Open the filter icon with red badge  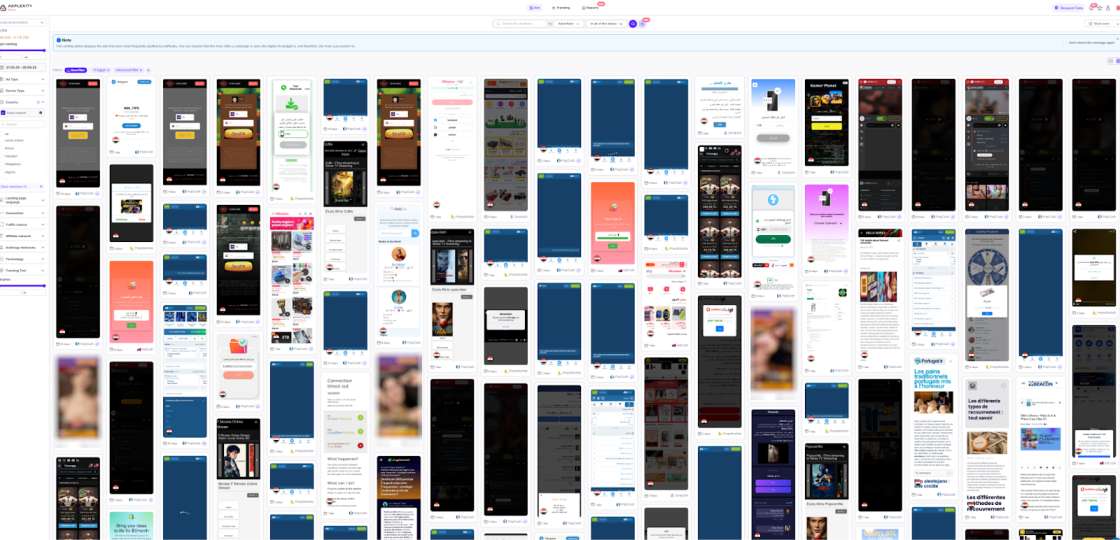pyautogui.click(x=642, y=24)
